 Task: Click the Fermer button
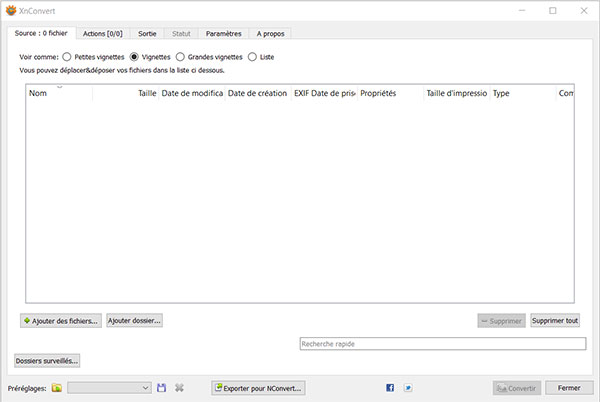[x=569, y=388]
